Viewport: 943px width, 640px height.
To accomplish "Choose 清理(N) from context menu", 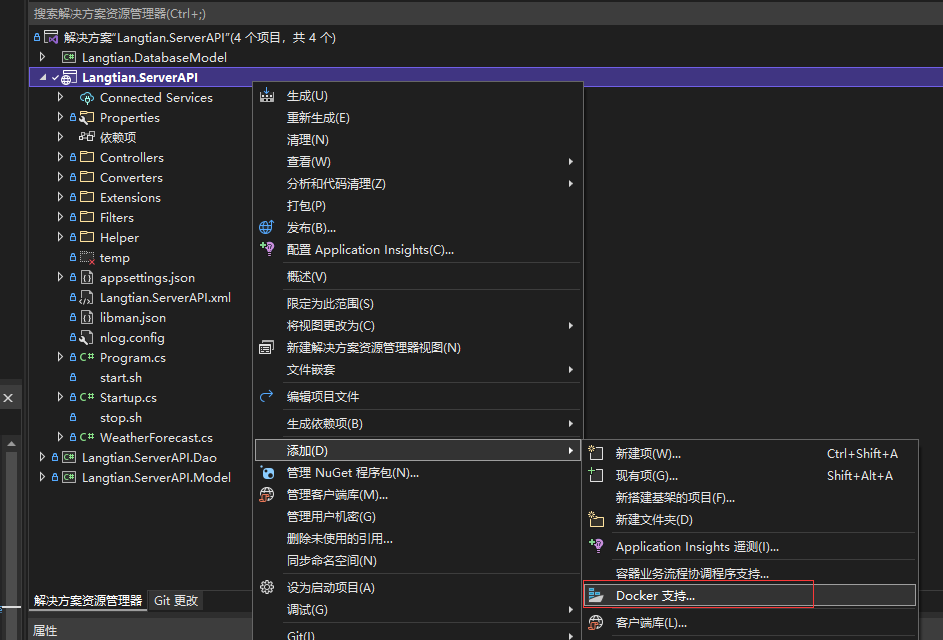I will pos(418,140).
